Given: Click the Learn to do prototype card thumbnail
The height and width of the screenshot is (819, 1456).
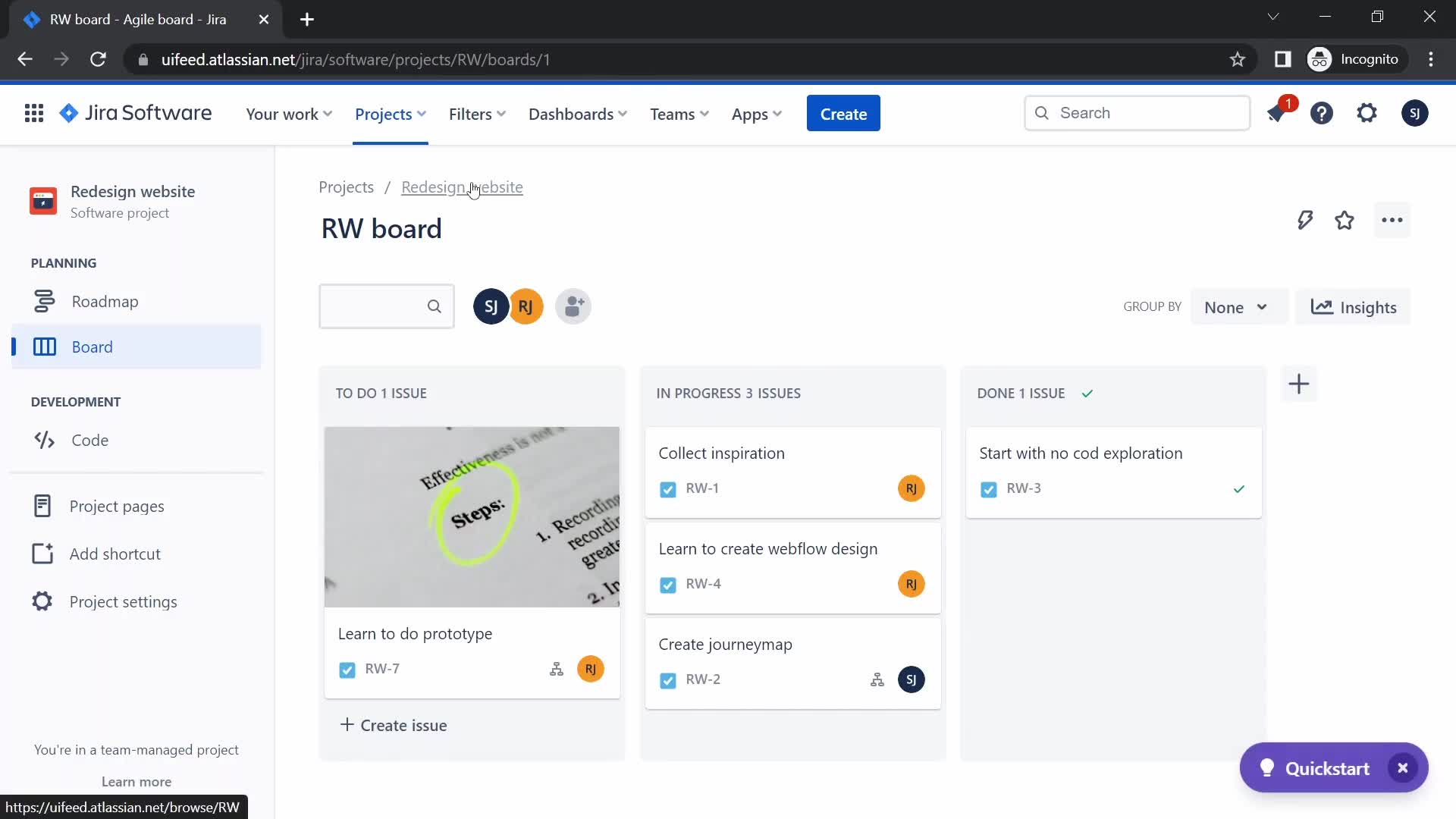Looking at the screenshot, I should click(x=471, y=516).
